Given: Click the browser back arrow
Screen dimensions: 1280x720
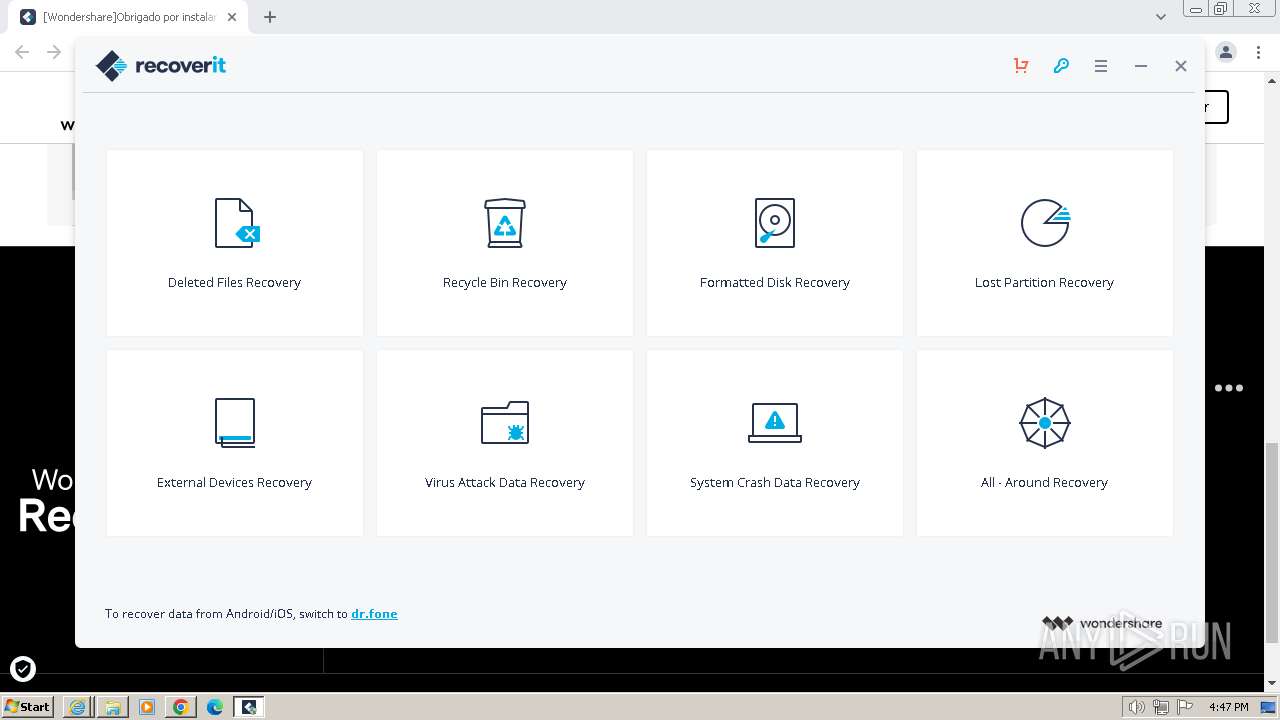Looking at the screenshot, I should 22,52.
